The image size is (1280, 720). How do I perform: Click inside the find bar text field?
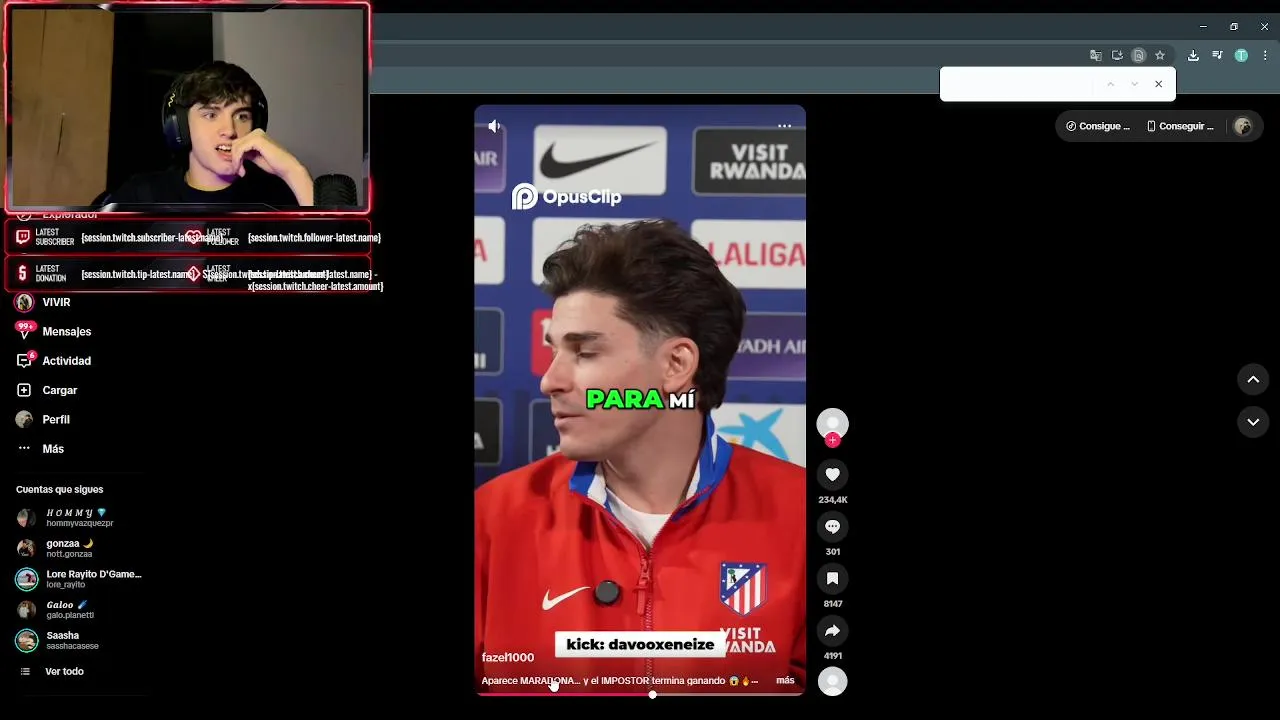tap(1018, 84)
